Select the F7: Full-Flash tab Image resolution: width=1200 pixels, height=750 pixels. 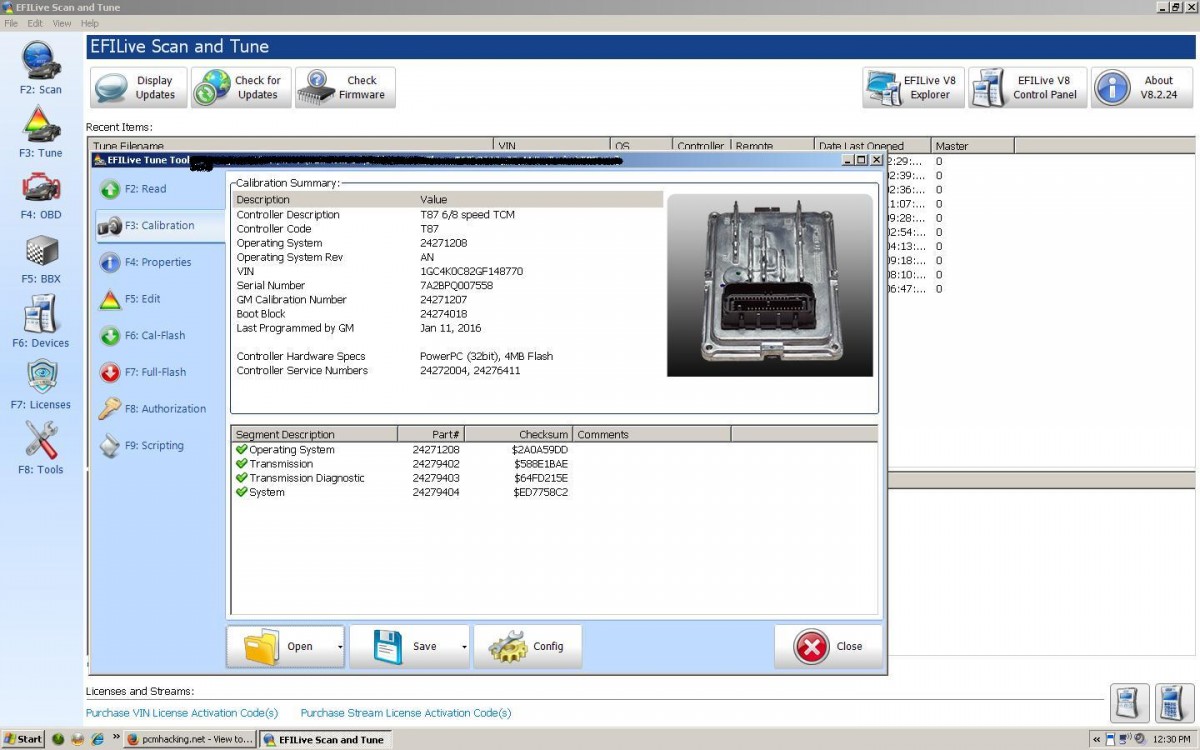click(160, 372)
